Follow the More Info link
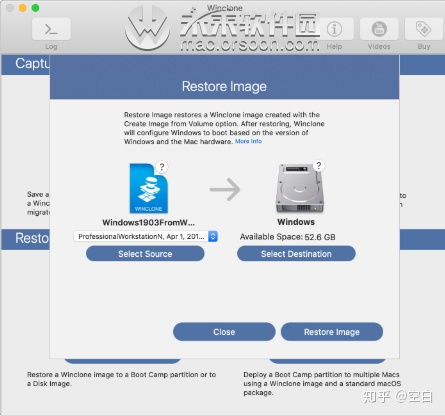Viewport: 445px width, 416px height. 248,141
